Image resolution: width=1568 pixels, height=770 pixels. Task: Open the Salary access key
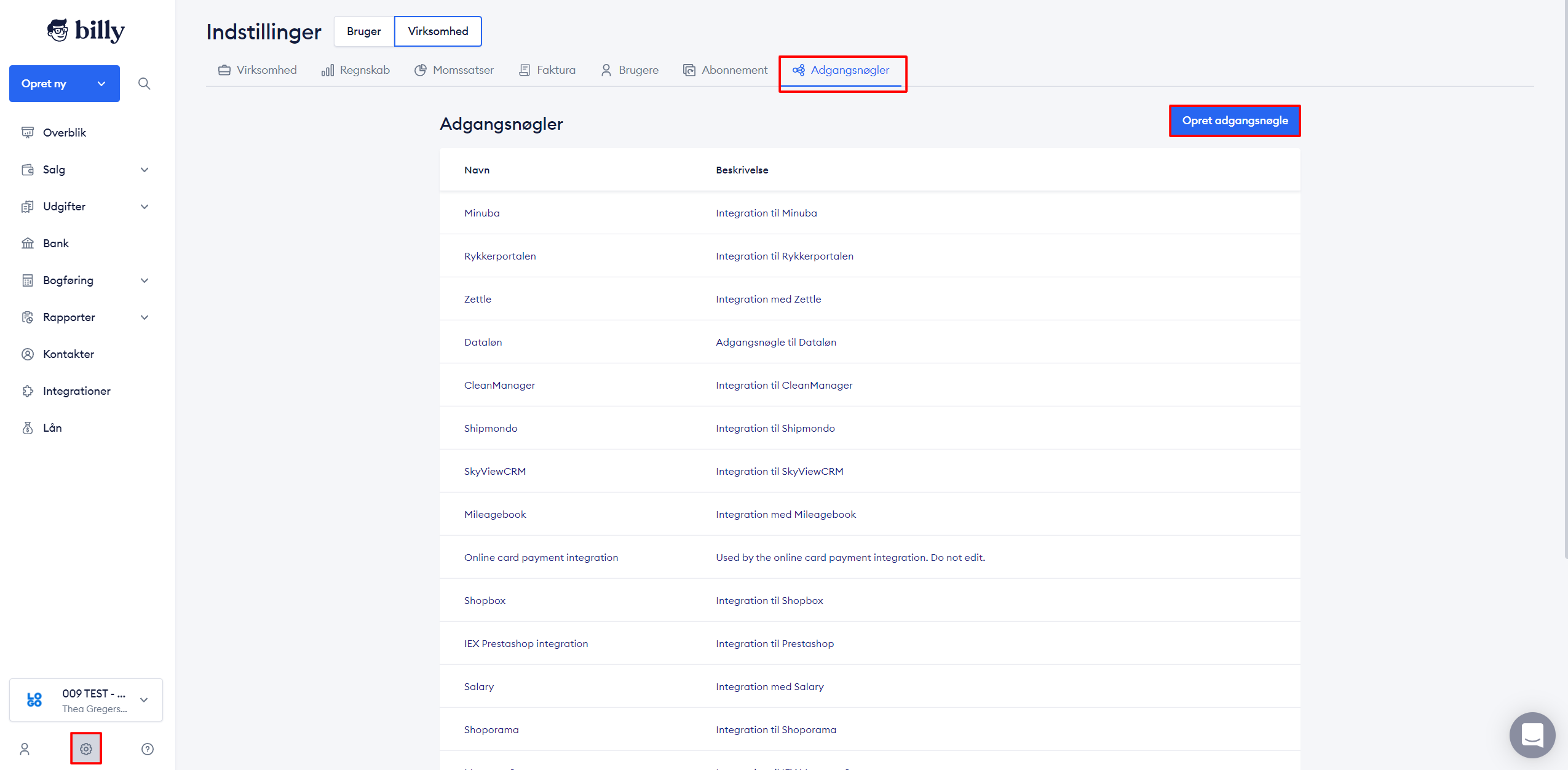[x=479, y=686]
